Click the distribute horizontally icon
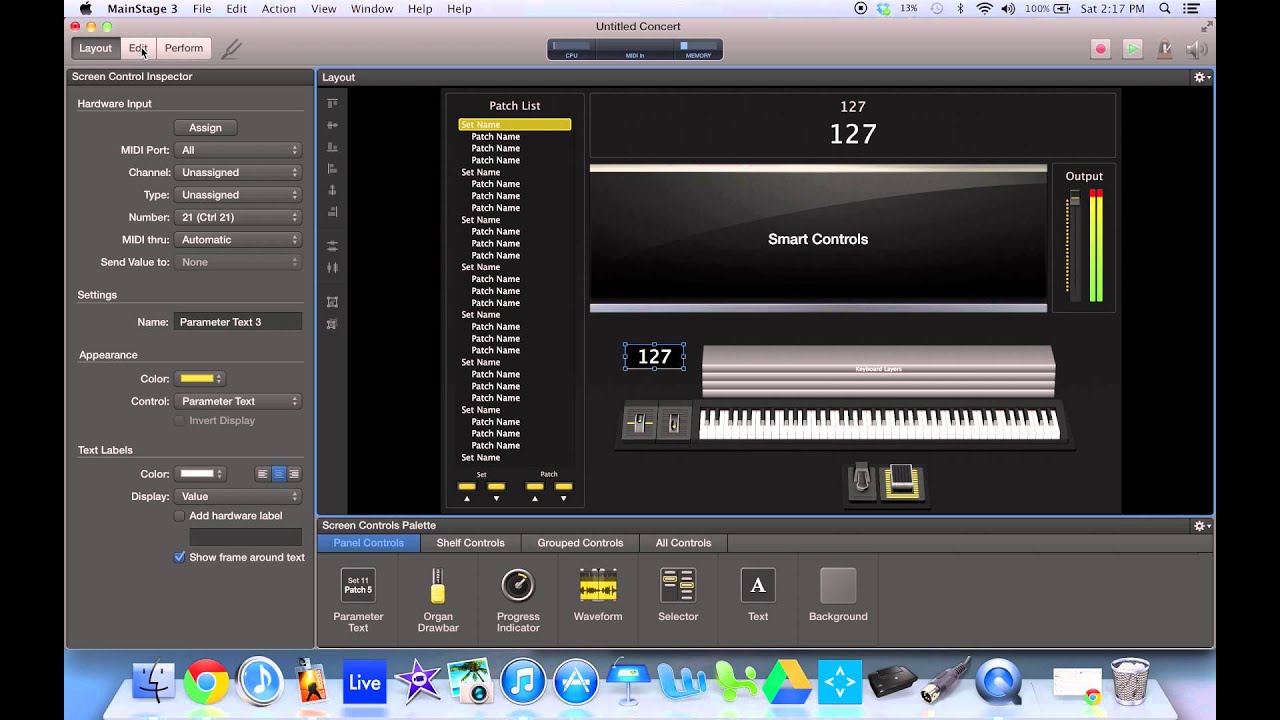Screen dimensions: 1280x720 333,267
